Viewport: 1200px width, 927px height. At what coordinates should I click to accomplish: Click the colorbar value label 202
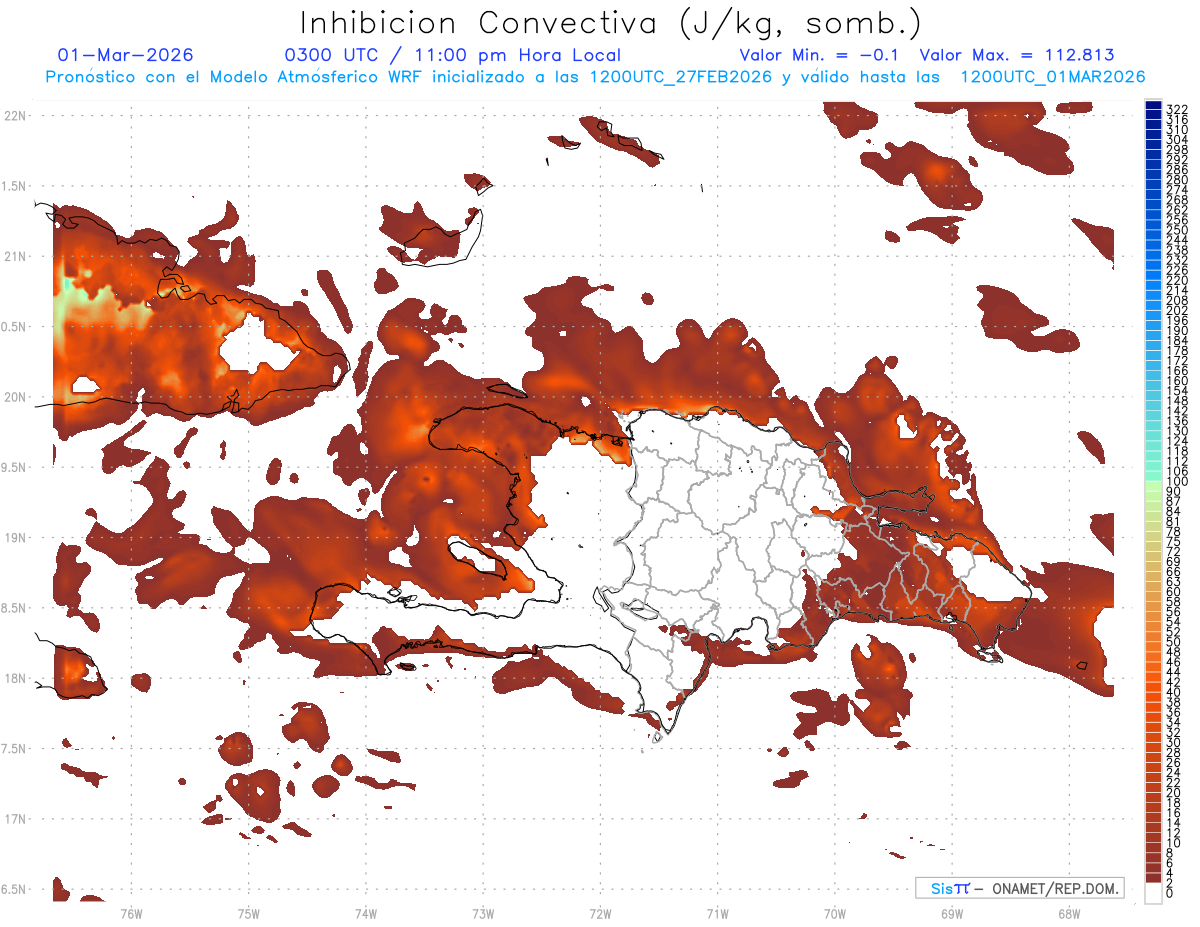[1177, 310]
